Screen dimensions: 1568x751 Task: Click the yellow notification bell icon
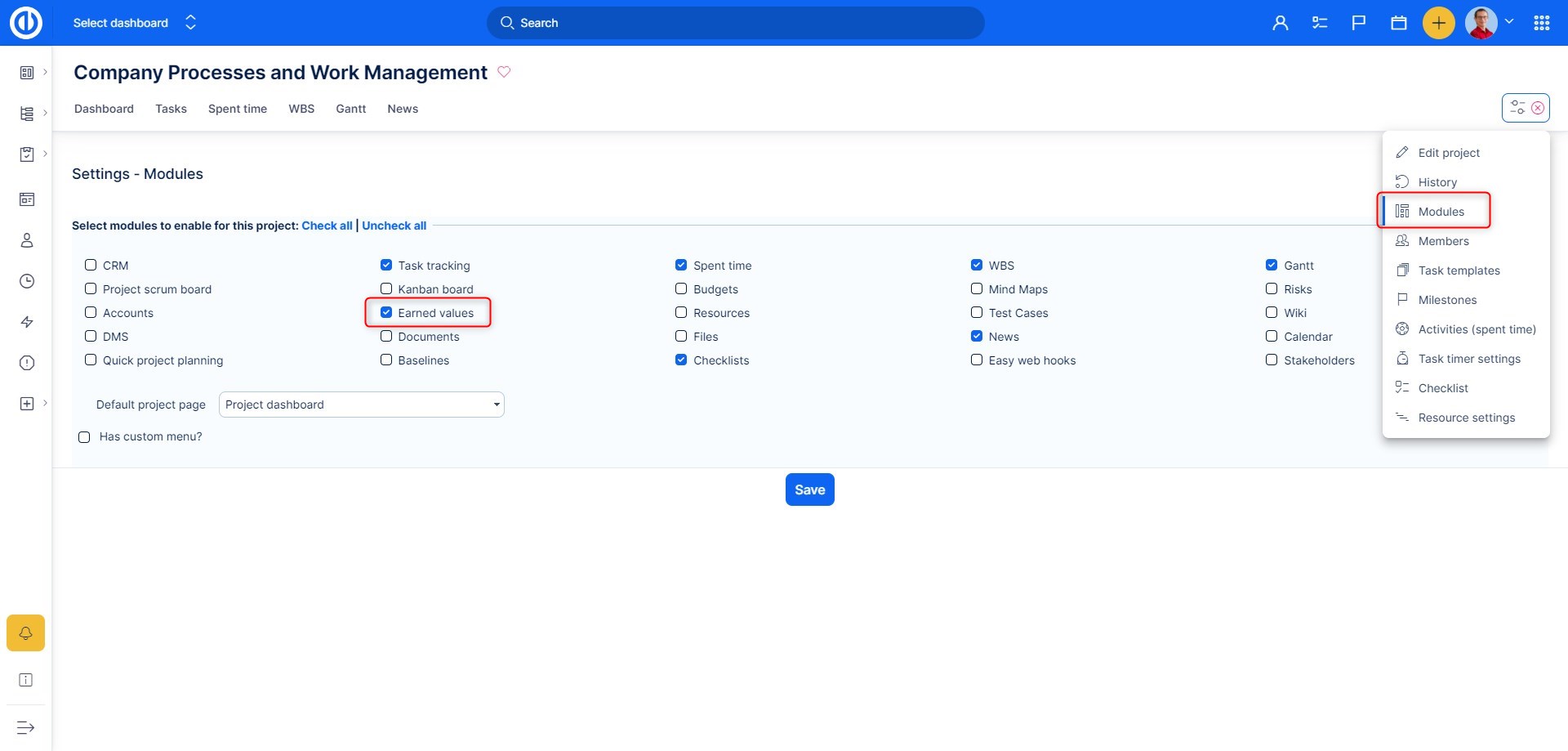[25, 633]
